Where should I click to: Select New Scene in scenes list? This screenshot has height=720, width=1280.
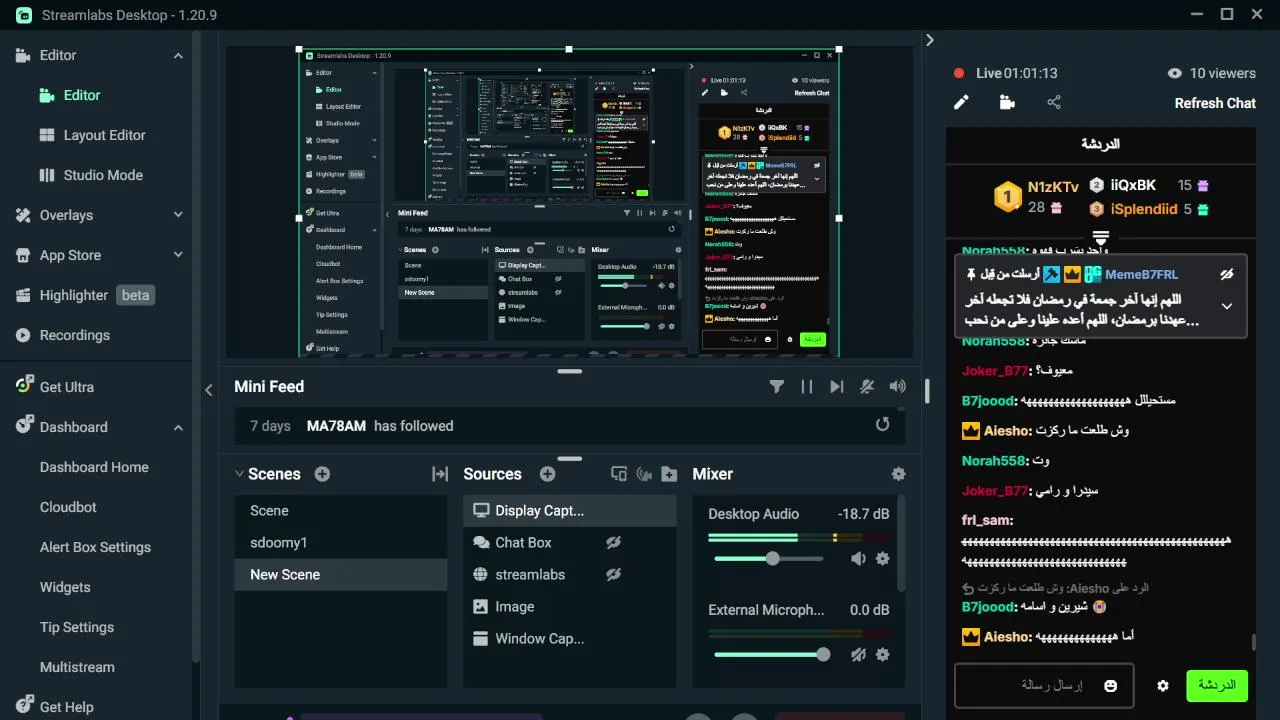341,574
